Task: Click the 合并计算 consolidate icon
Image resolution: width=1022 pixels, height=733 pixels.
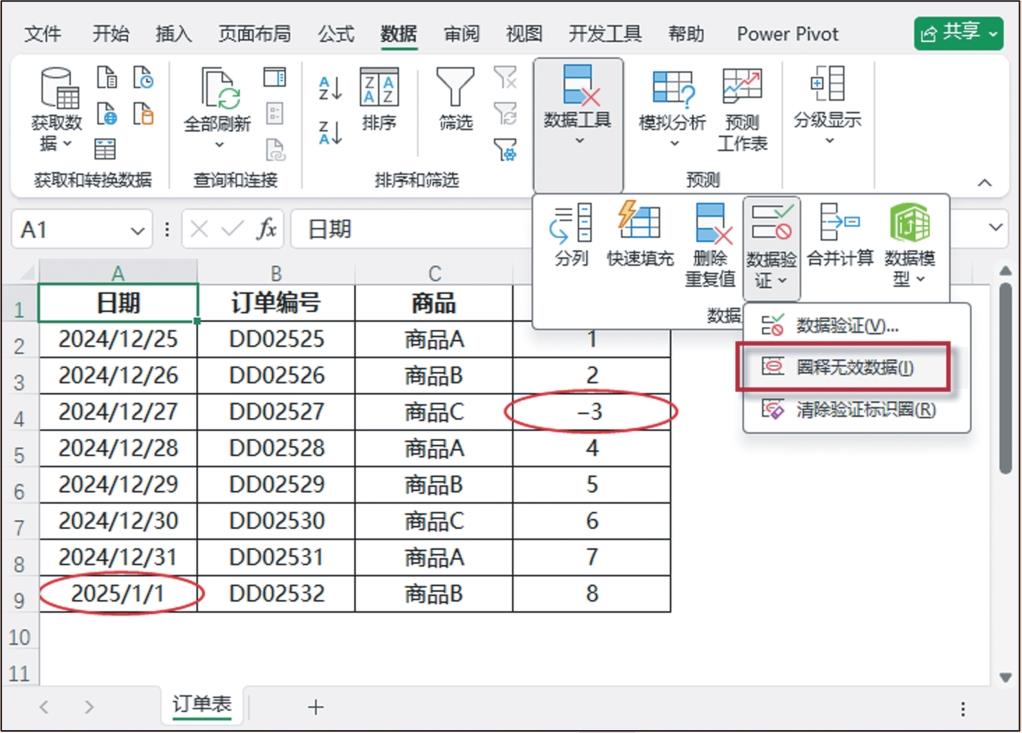Action: [840, 222]
